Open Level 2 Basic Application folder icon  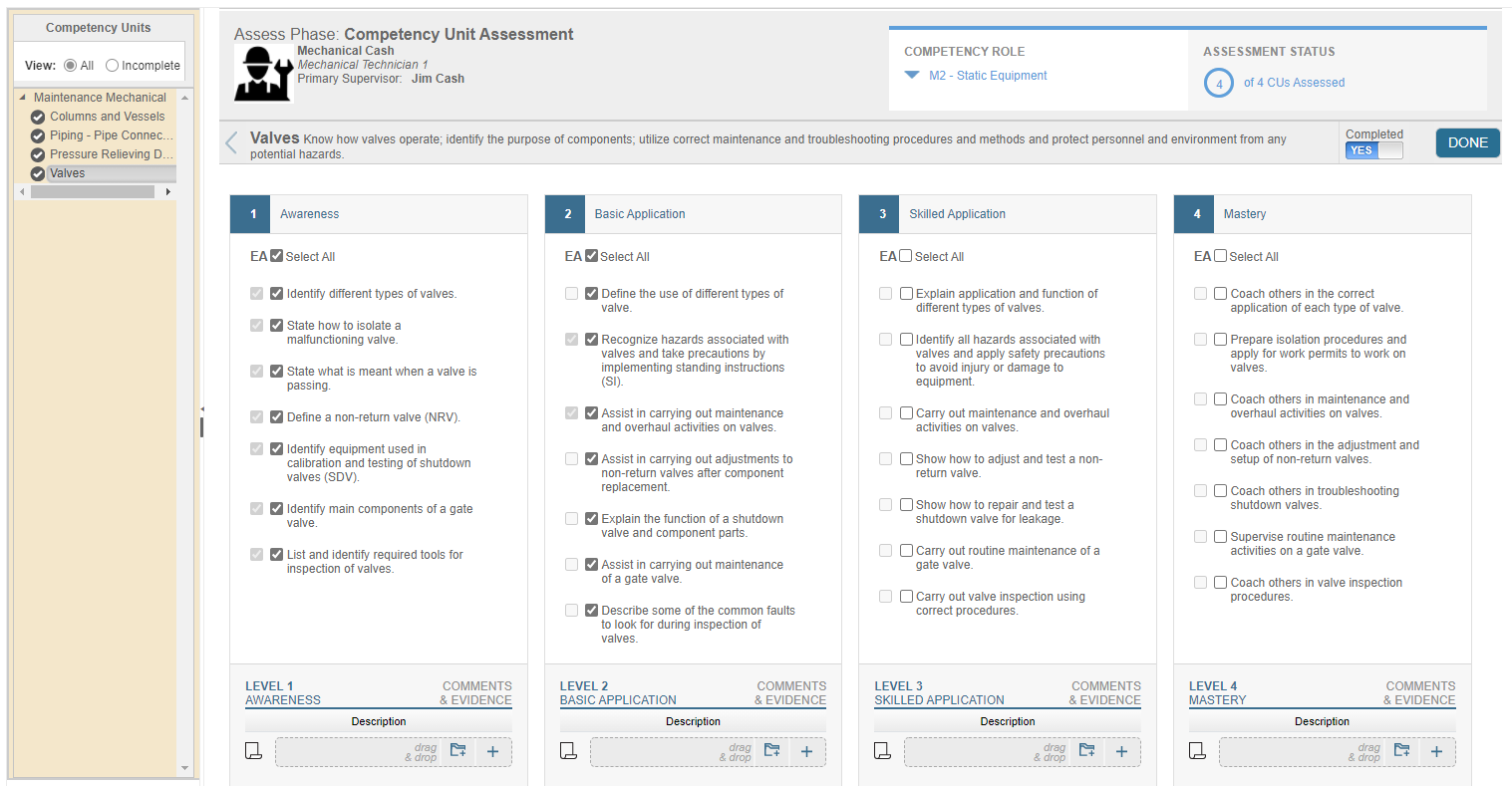772,751
